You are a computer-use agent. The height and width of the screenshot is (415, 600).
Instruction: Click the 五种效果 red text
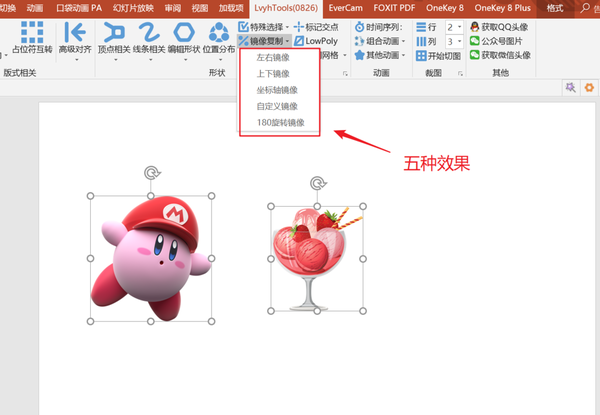pos(437,163)
